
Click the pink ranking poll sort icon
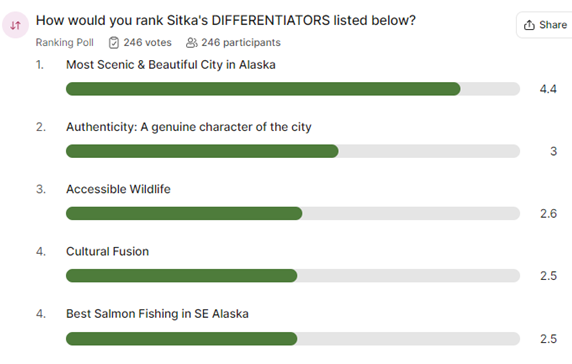coord(15,25)
